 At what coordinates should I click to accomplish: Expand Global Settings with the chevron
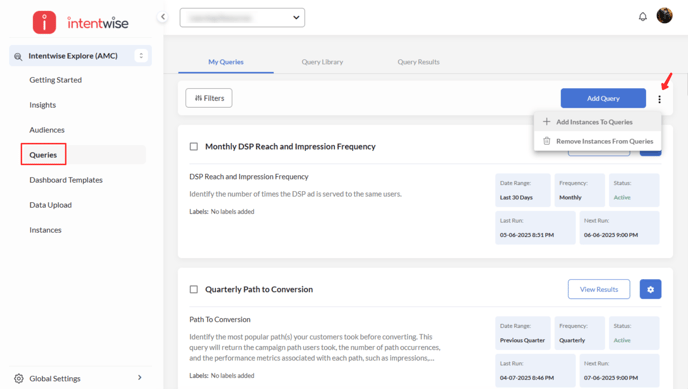click(x=140, y=378)
